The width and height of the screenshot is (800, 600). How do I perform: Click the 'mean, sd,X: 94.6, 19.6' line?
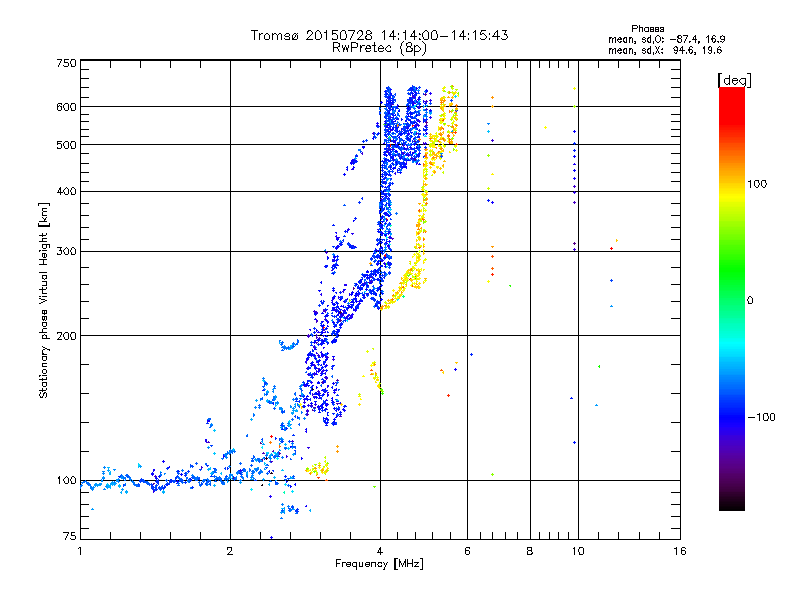(665, 50)
